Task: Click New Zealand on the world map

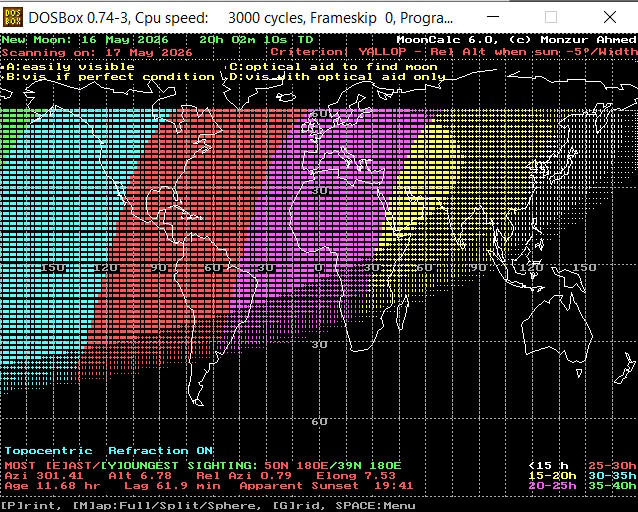Action: tap(626, 368)
